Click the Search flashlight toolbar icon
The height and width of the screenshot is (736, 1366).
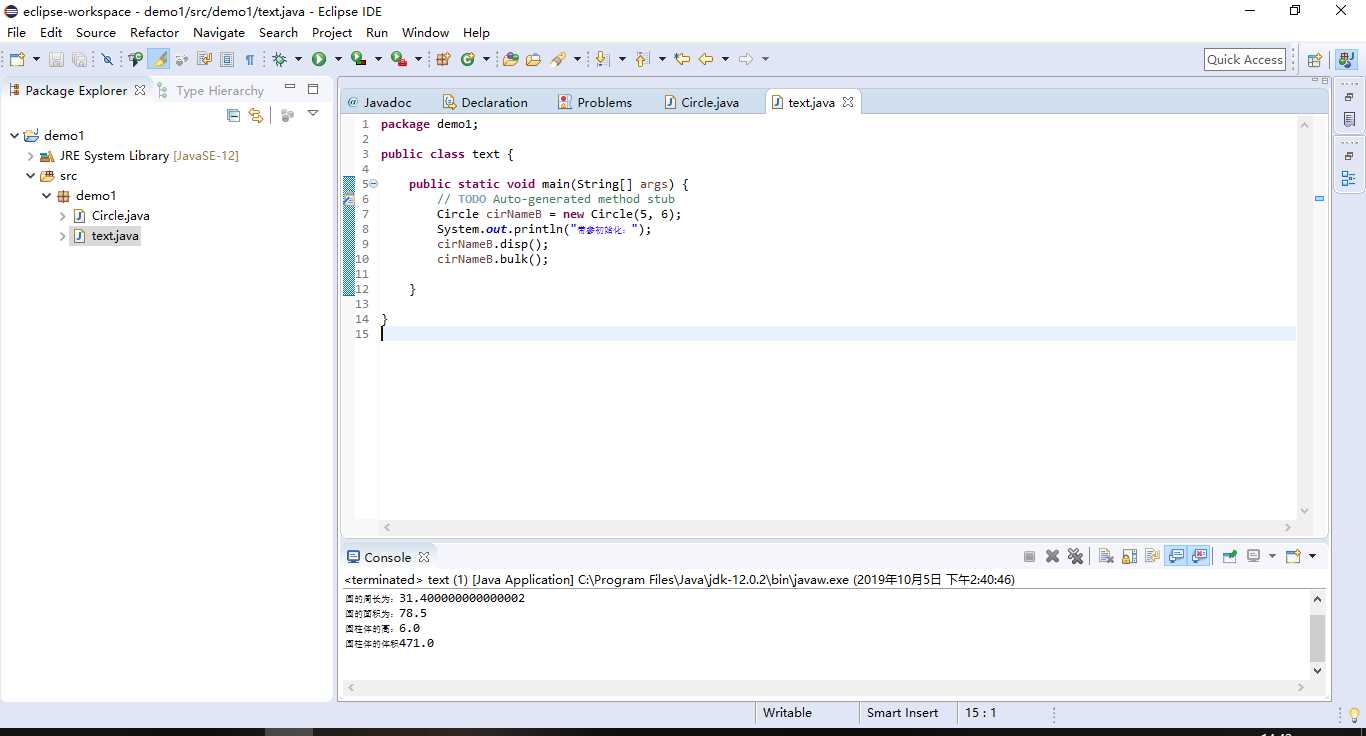(x=556, y=59)
